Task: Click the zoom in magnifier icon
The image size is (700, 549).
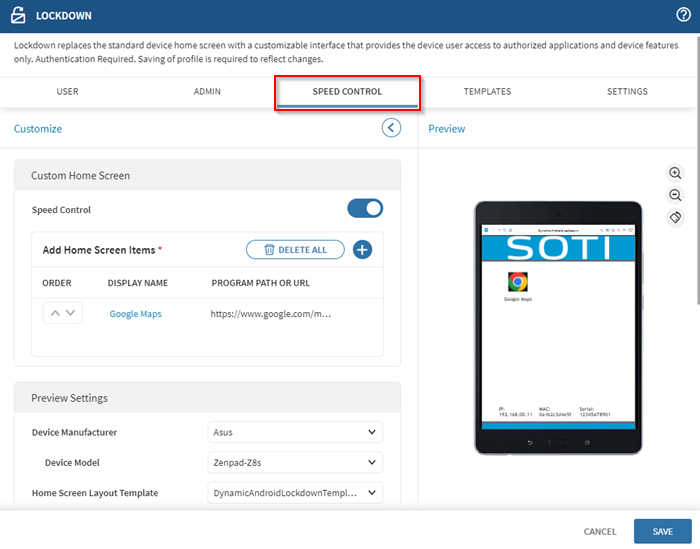Action: 675,173
